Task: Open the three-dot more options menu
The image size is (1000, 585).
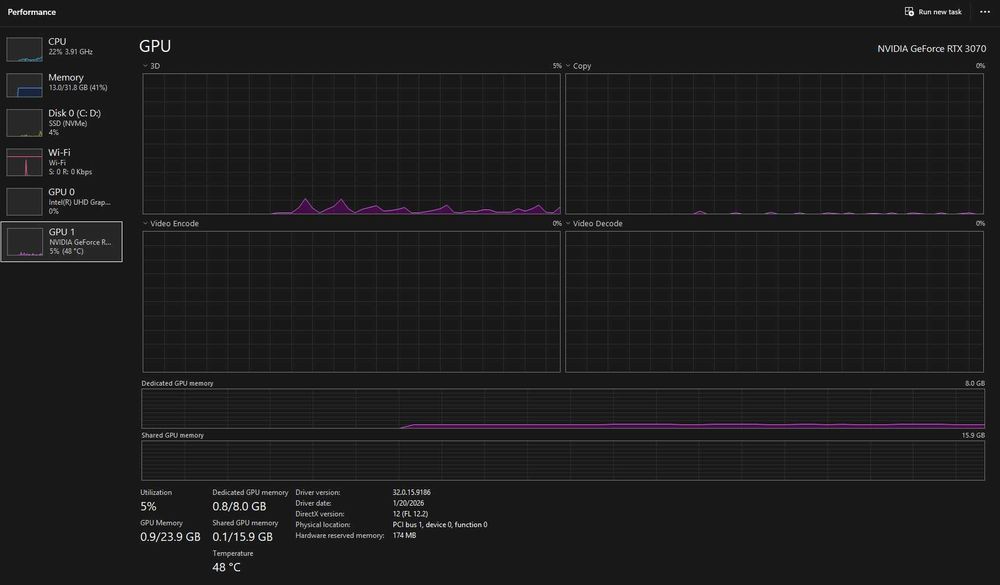Action: click(985, 11)
